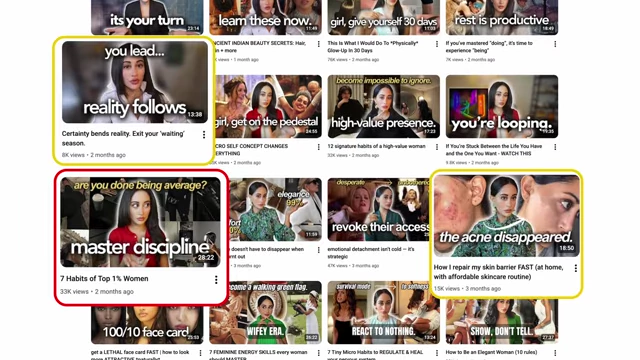
Task: Click title 'emotional detachment isn't cold — it's strategic'
Action: tap(371, 253)
